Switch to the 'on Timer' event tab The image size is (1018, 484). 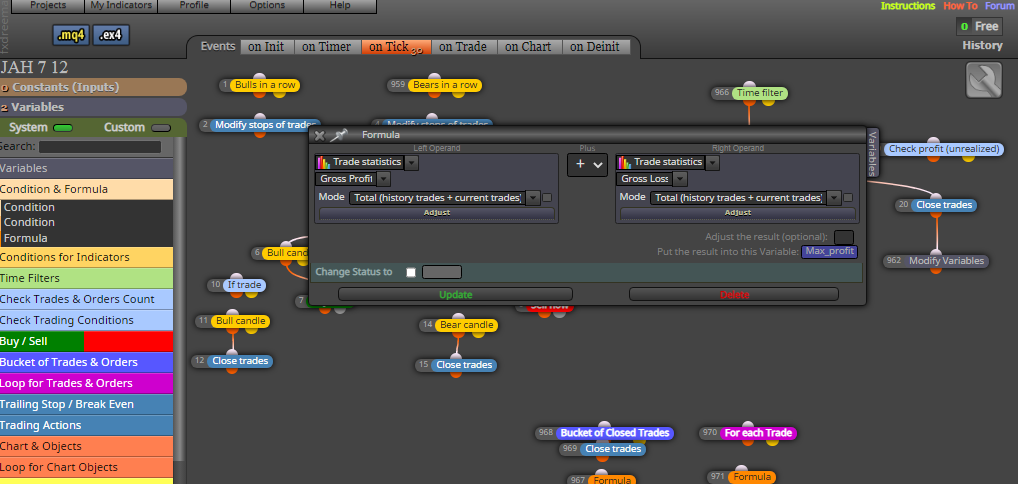[x=327, y=47]
